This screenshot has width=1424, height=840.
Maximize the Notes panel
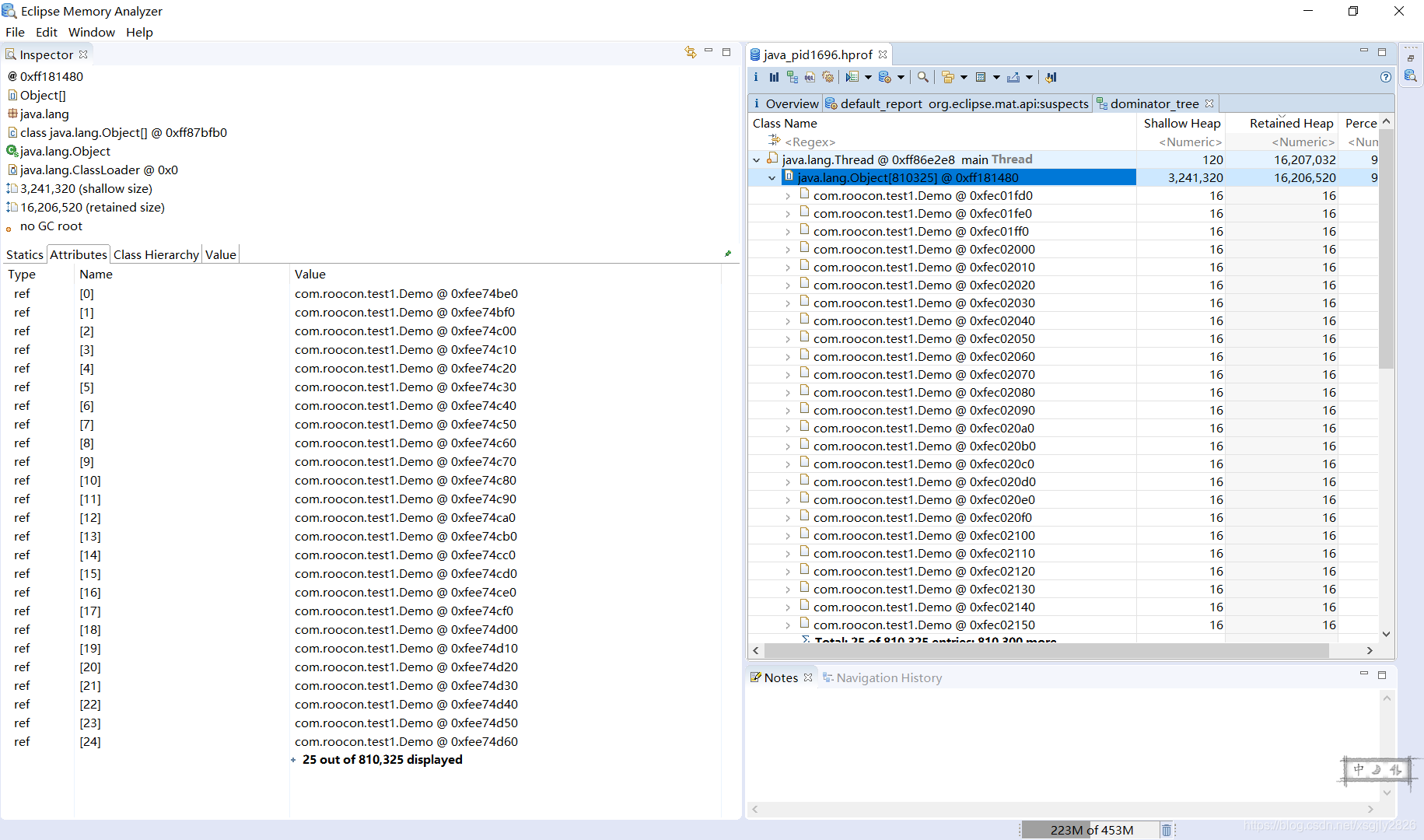pos(1382,675)
